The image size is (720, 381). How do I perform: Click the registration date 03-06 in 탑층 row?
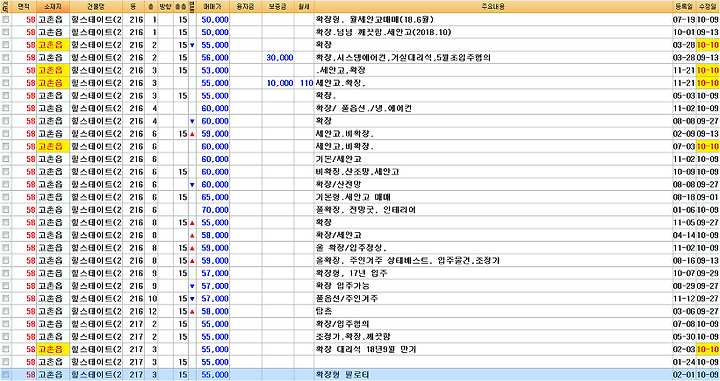coord(684,311)
